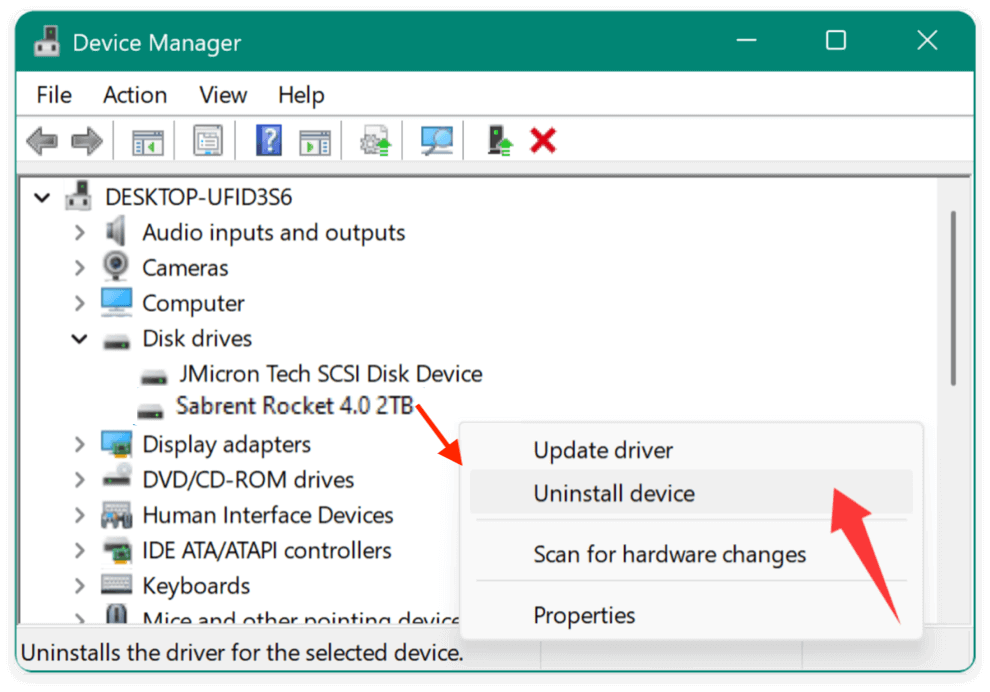This screenshot has width=990, height=692.
Task: Click the Forward navigation arrow in the toolbar
Action: (x=87, y=140)
